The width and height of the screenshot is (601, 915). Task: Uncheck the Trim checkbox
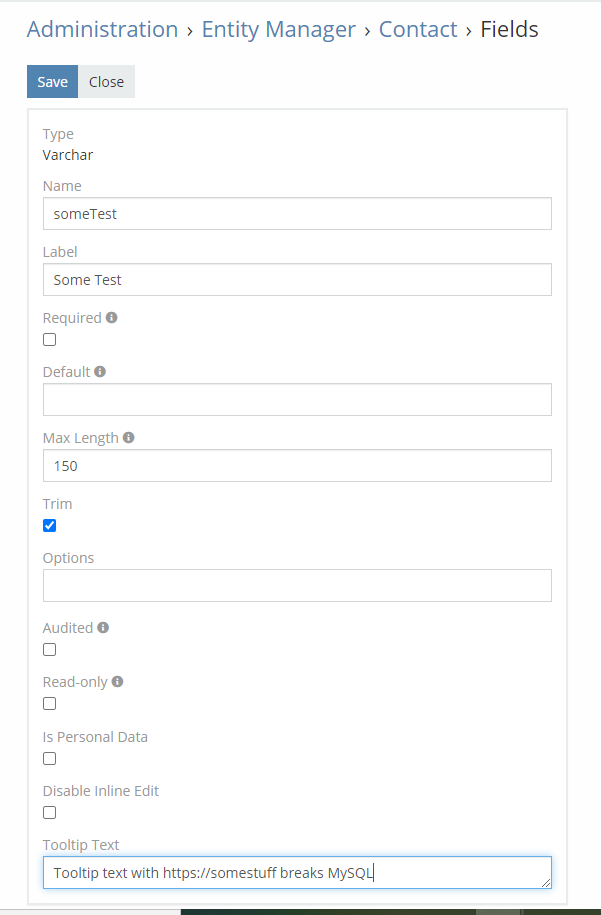(50, 526)
